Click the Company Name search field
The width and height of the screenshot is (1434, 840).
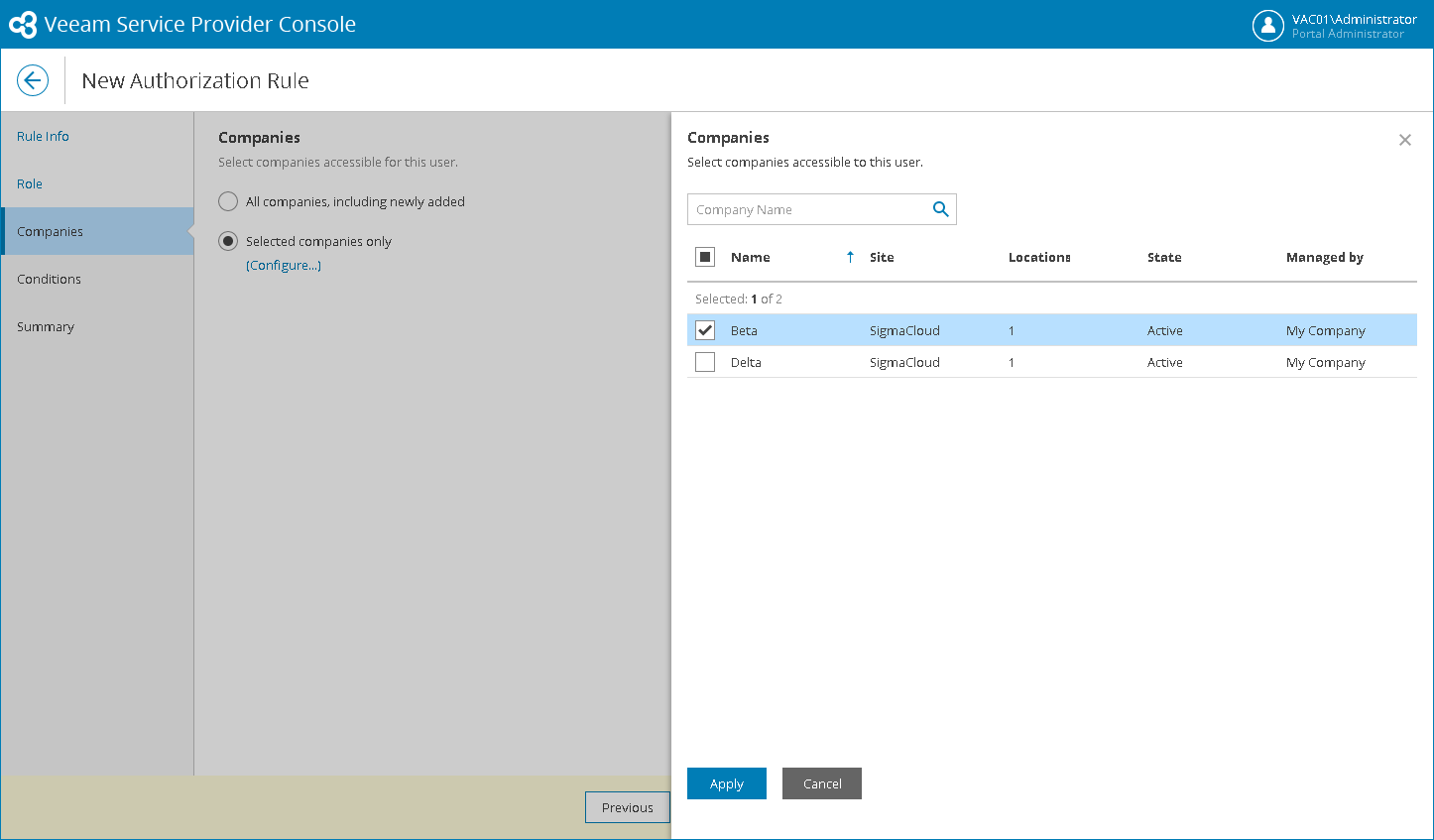807,209
